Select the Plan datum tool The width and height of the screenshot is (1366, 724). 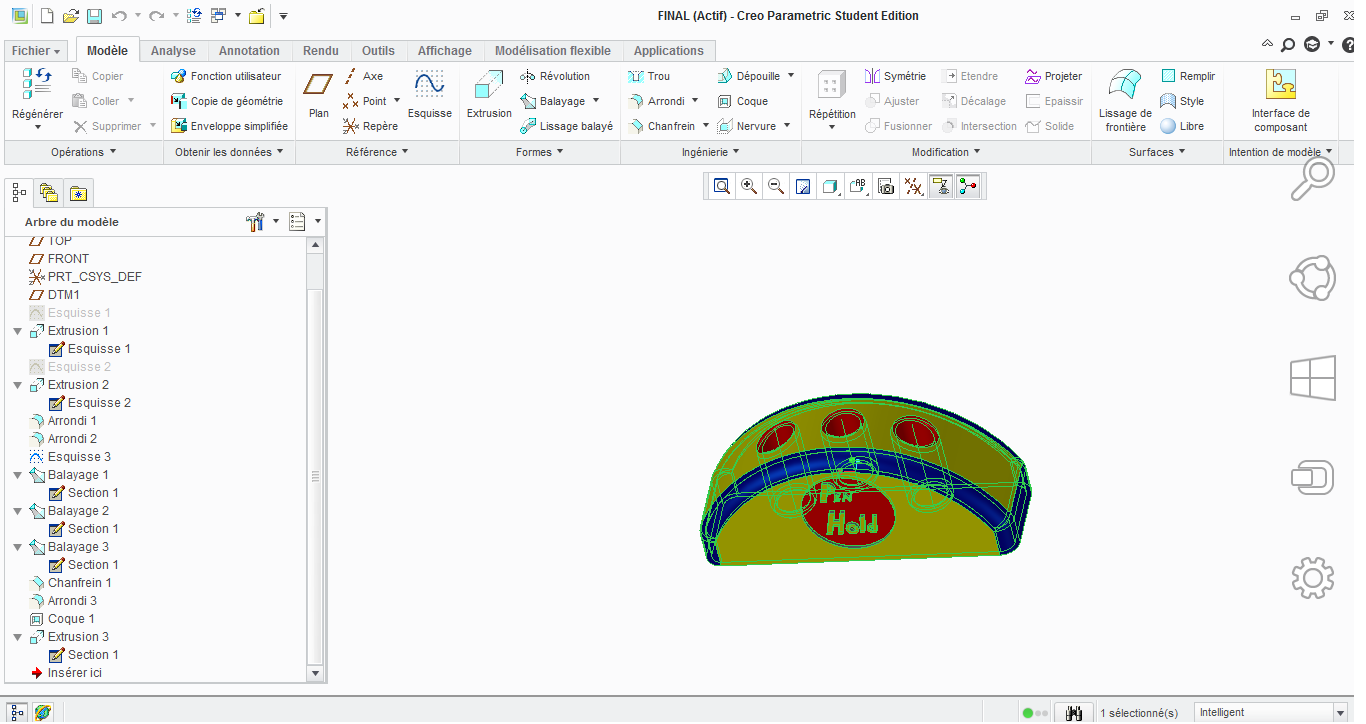click(319, 96)
